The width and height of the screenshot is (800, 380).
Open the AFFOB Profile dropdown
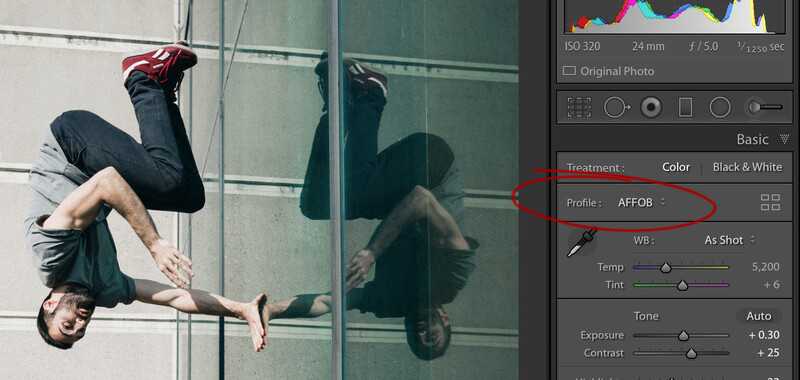point(642,202)
